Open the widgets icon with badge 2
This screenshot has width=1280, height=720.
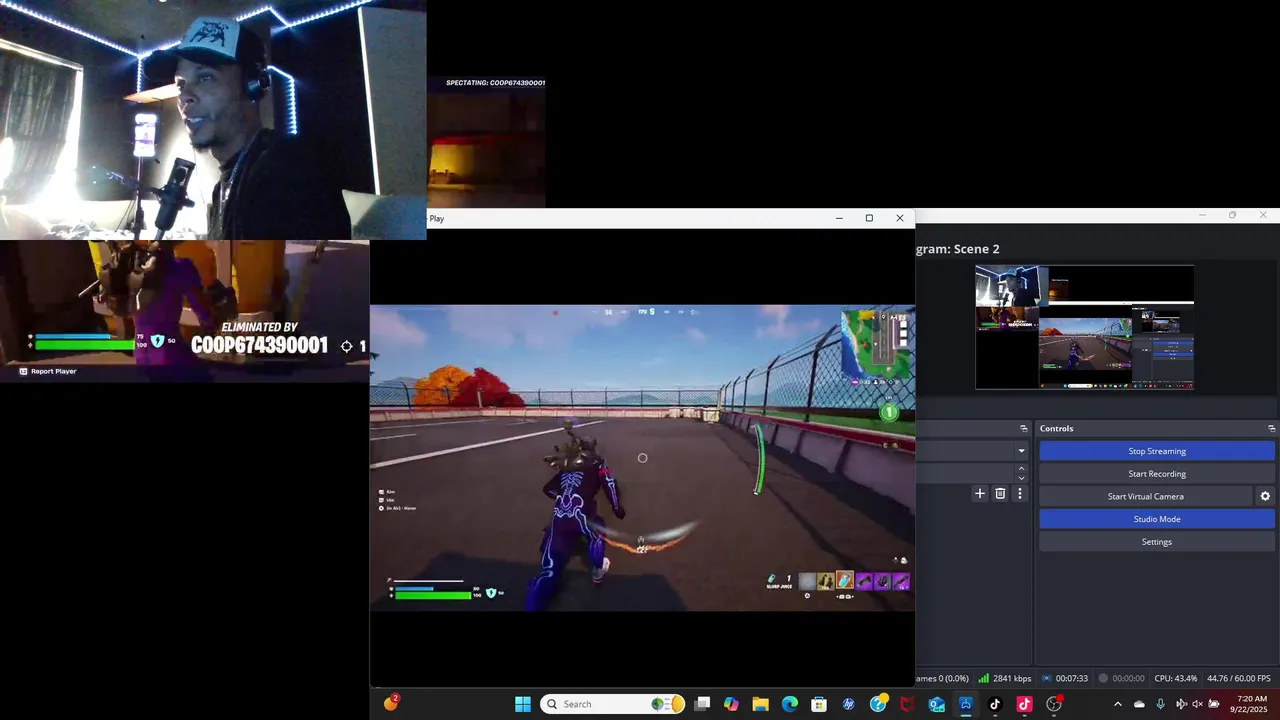[x=391, y=703]
